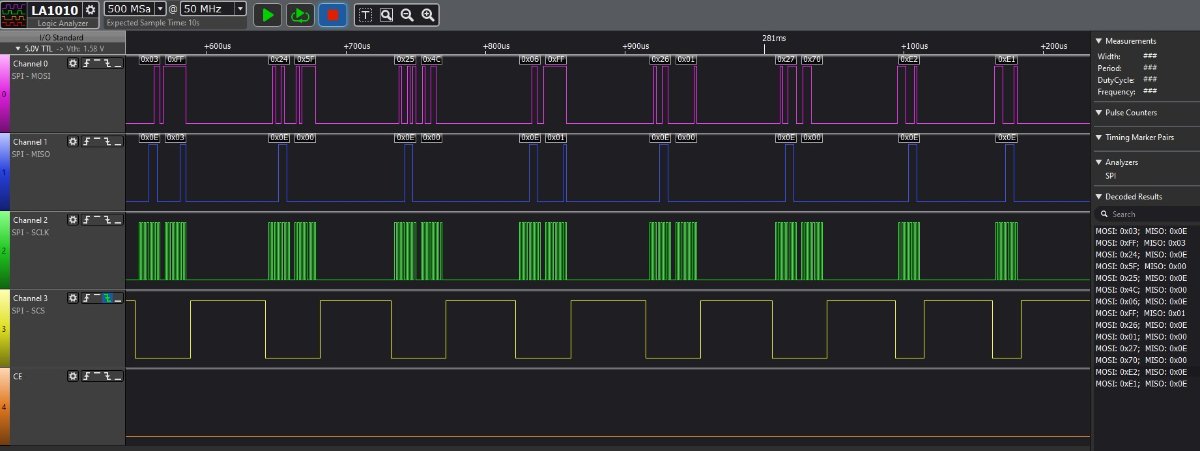Open LA1010 device settings gear

click(90, 10)
